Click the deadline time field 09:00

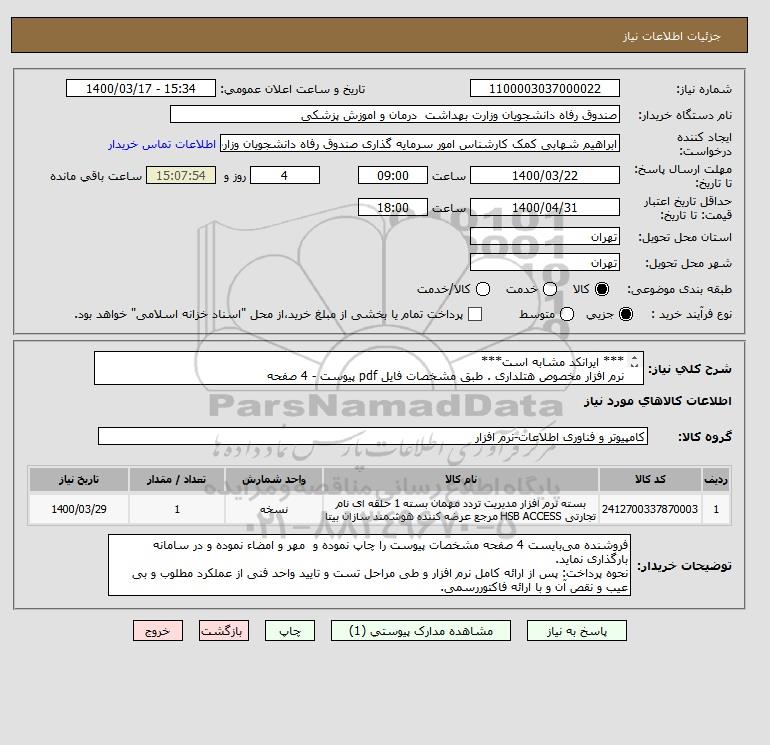point(393,175)
